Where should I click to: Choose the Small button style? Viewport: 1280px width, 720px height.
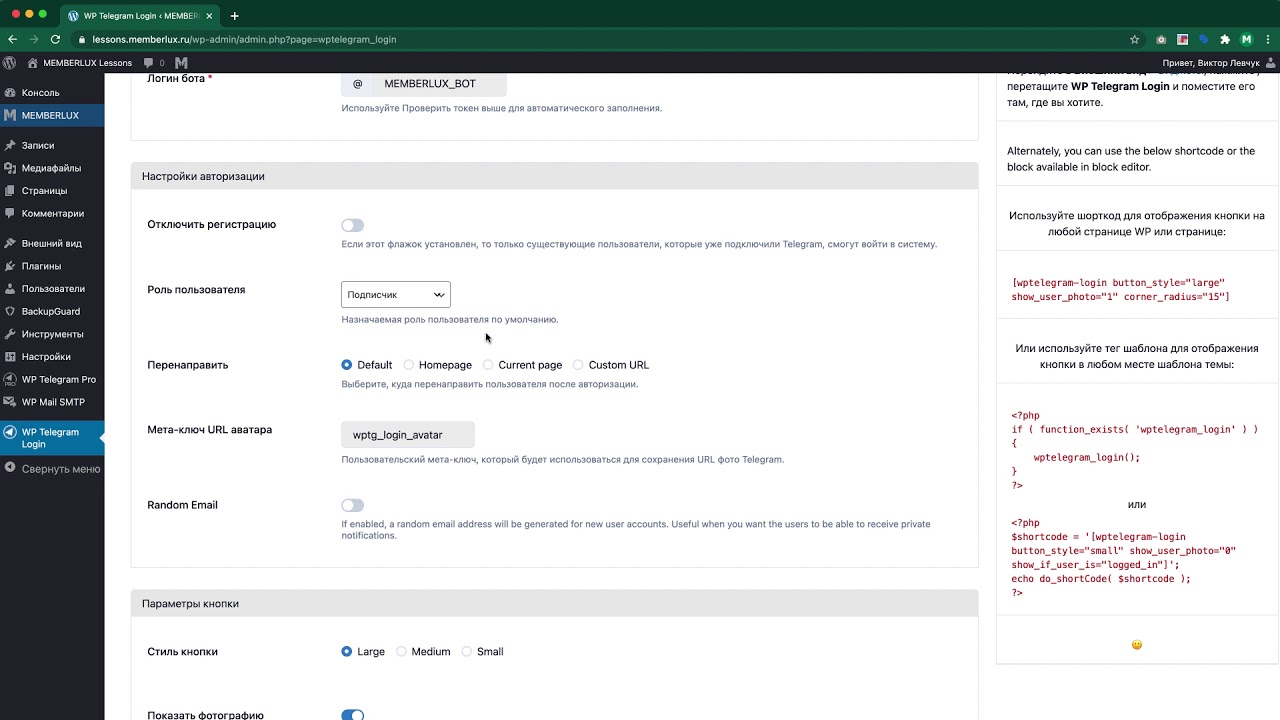(466, 651)
